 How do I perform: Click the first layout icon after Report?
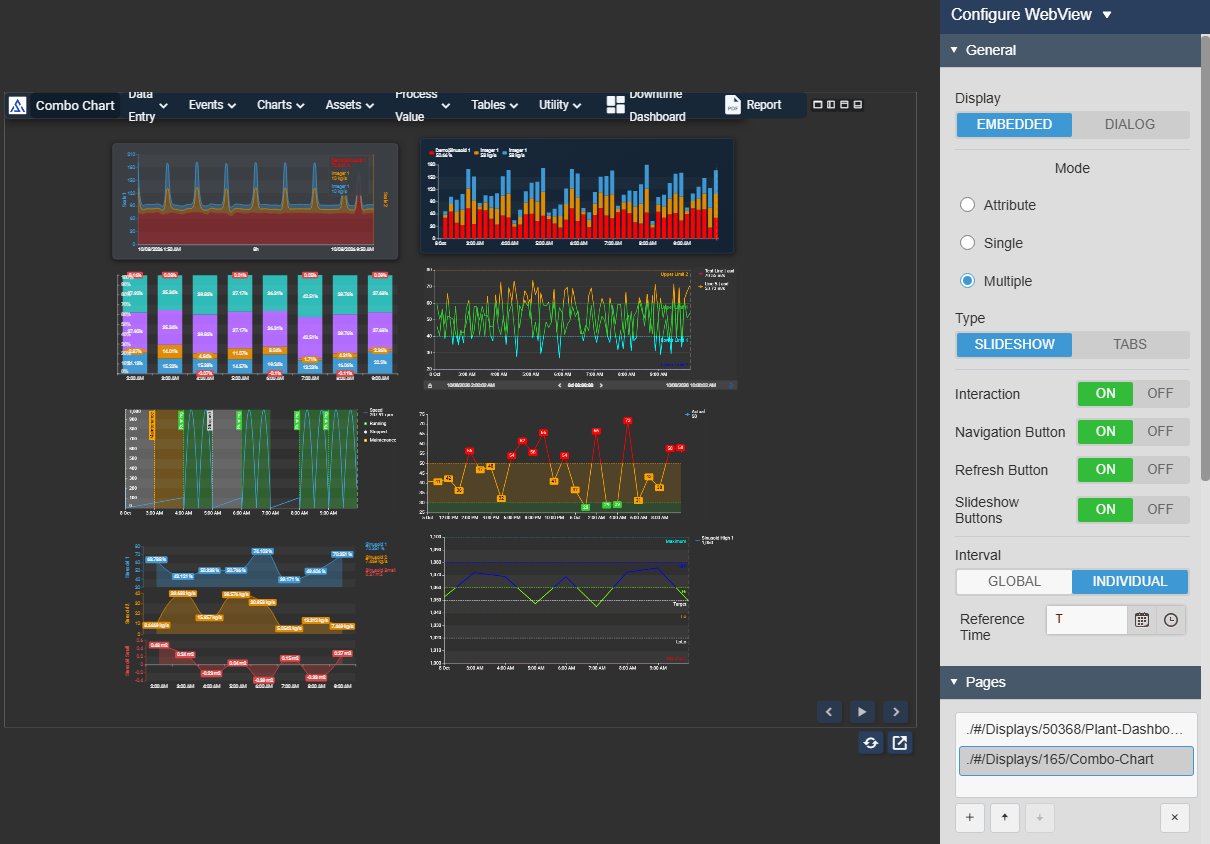tap(818, 105)
